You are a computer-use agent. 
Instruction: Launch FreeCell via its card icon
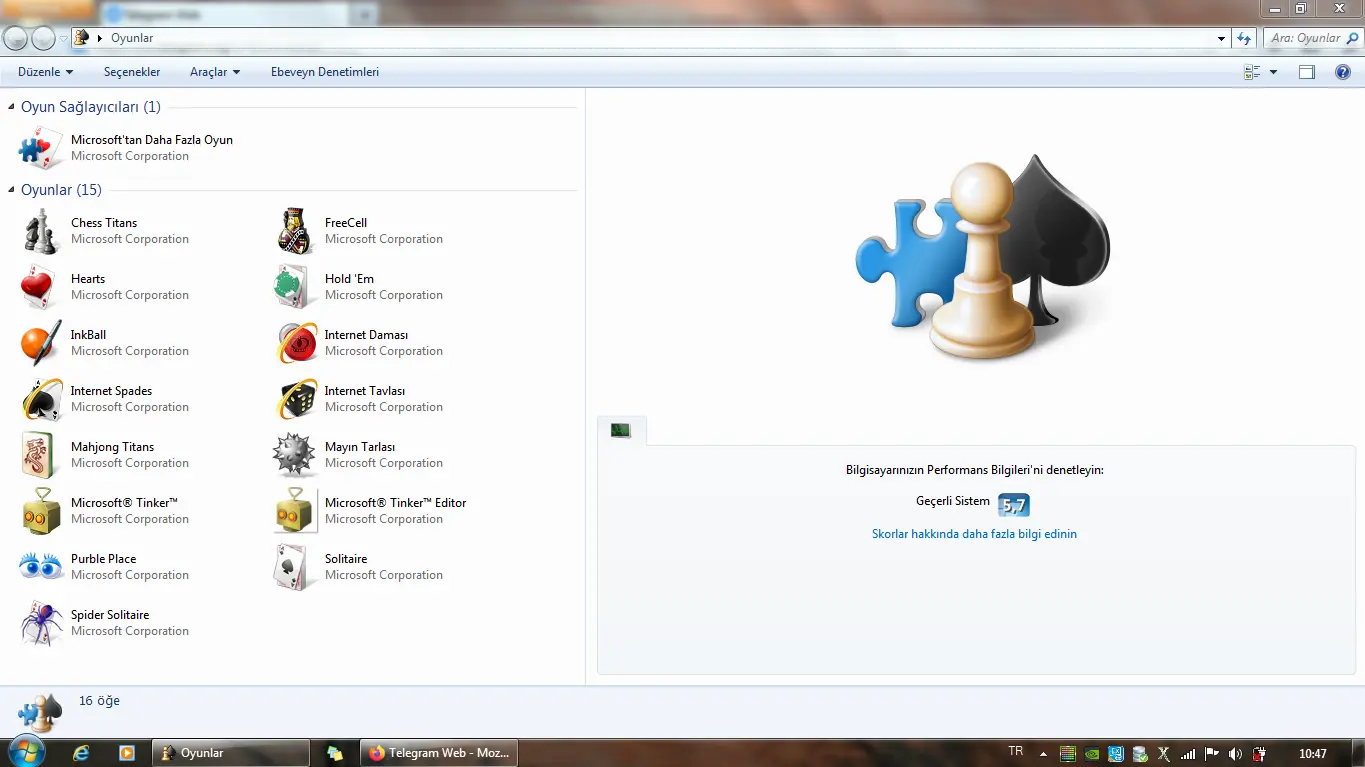pyautogui.click(x=295, y=231)
